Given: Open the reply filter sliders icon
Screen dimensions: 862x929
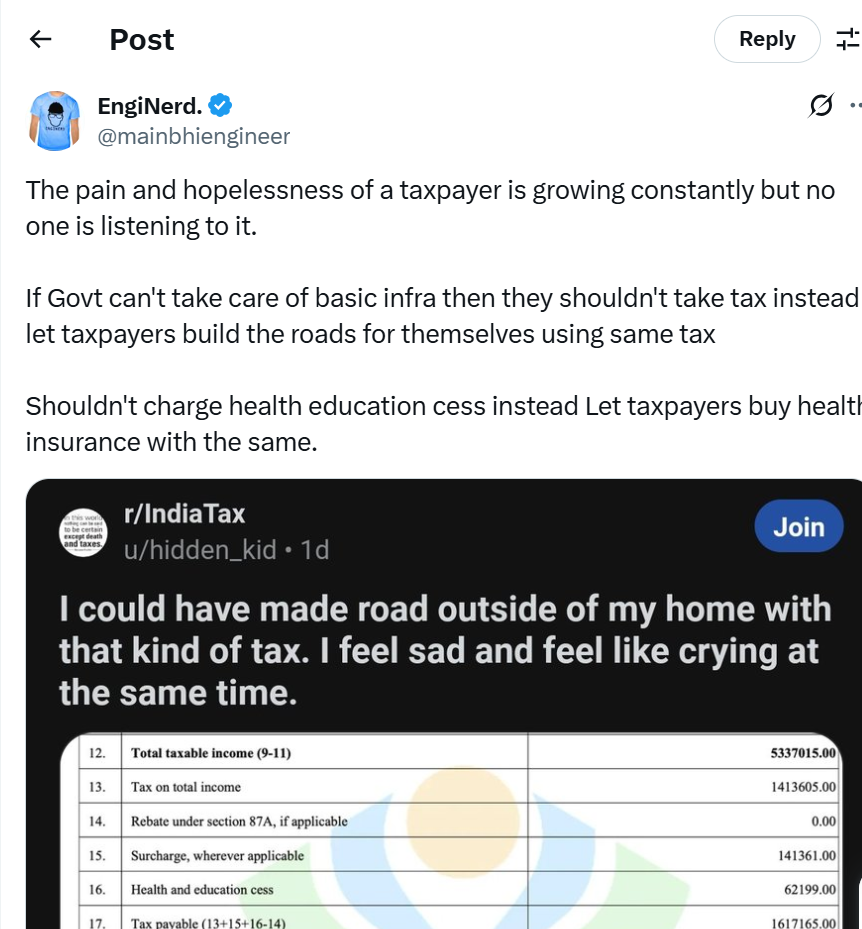Looking at the screenshot, I should [847, 39].
